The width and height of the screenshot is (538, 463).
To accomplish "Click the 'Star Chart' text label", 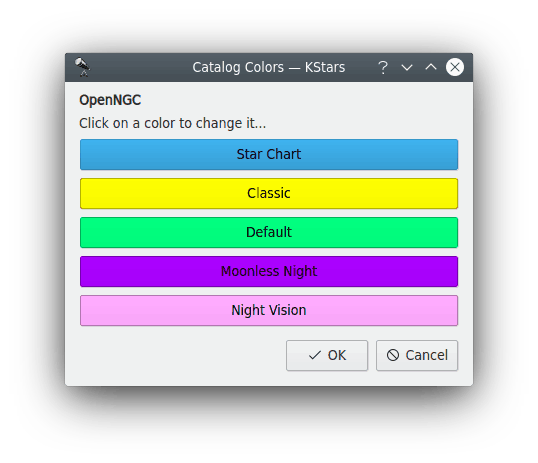I will click(x=269, y=154).
